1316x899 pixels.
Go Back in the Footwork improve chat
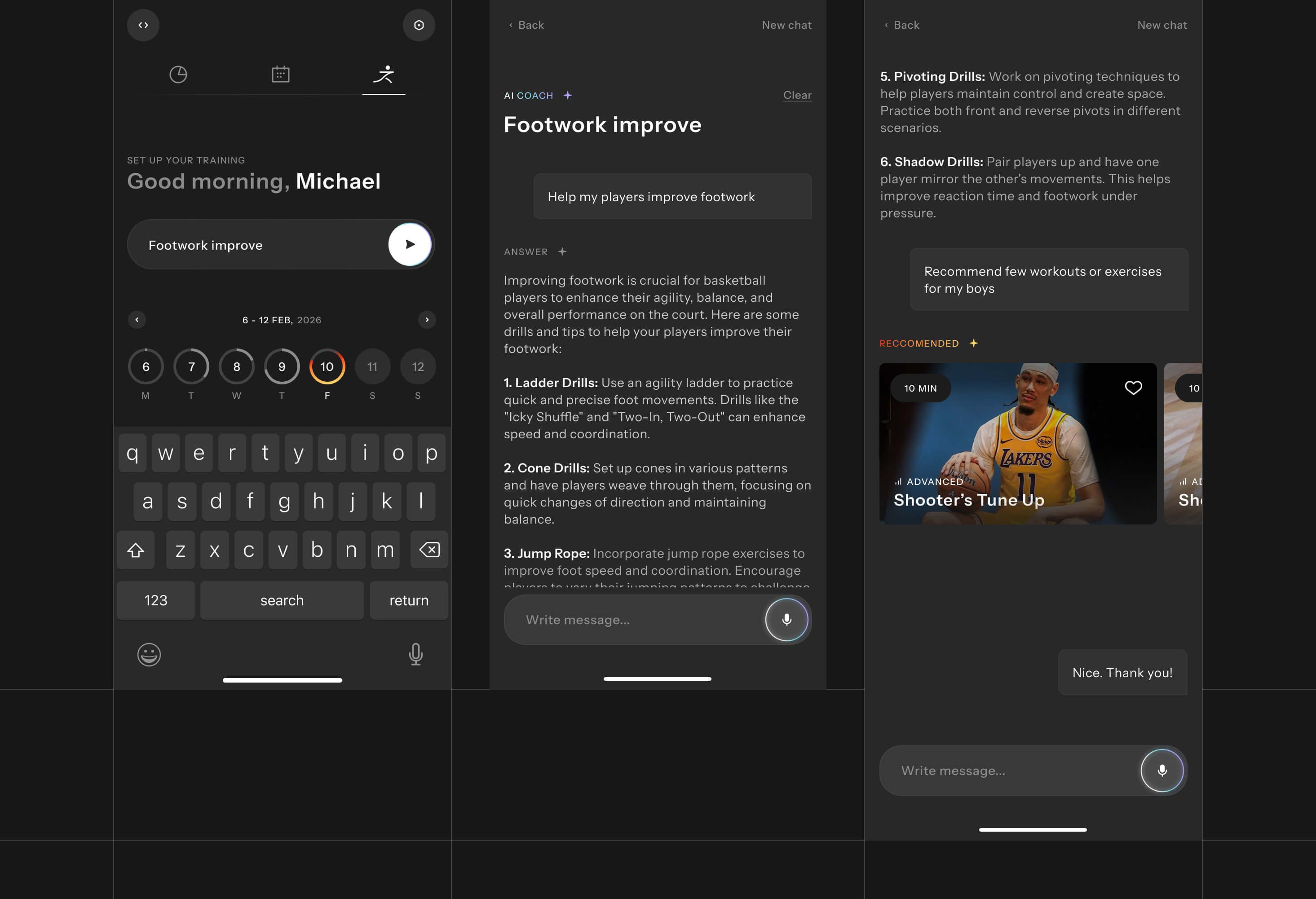[x=527, y=25]
